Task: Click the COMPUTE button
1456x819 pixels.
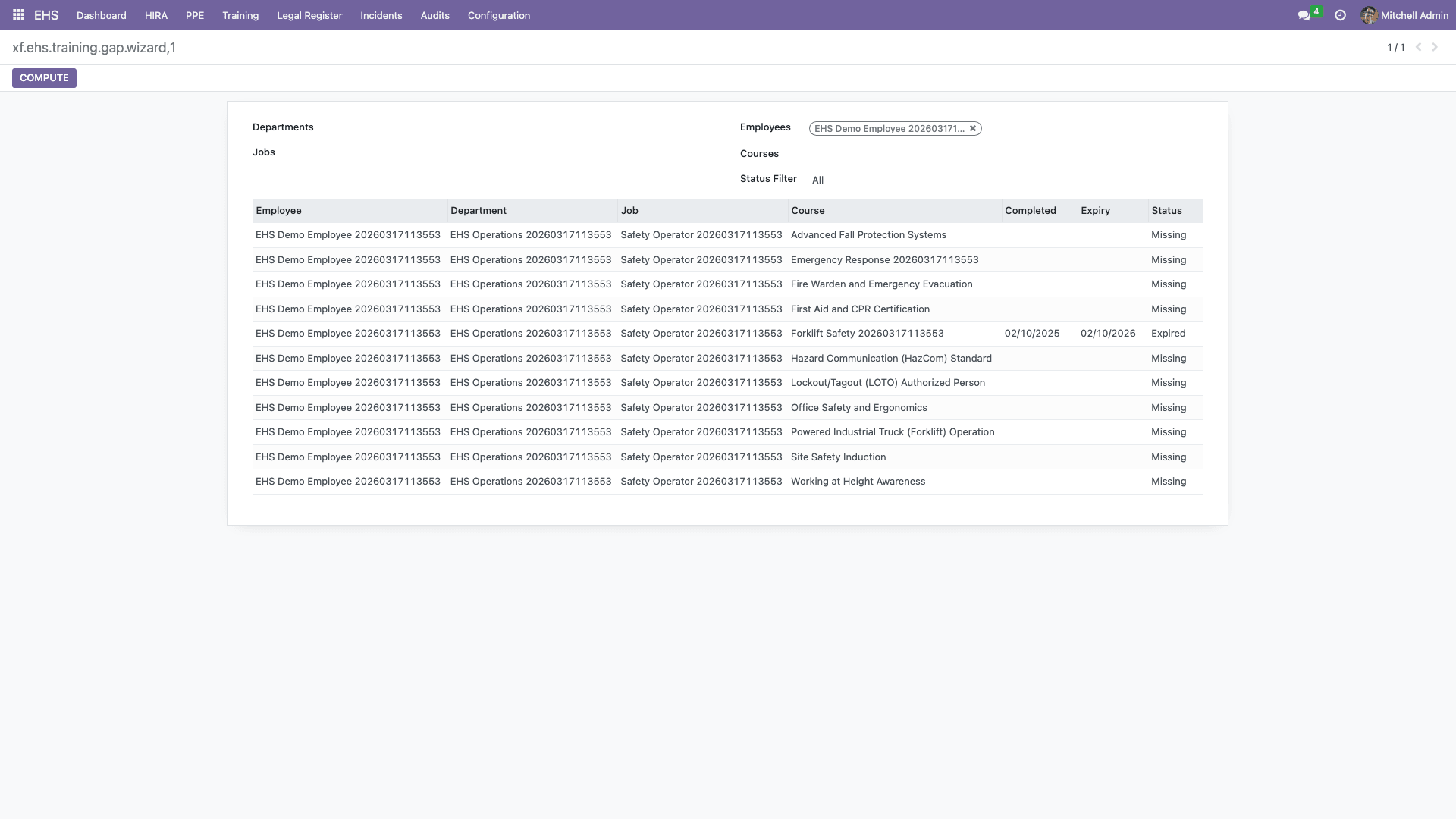Action: click(x=44, y=78)
